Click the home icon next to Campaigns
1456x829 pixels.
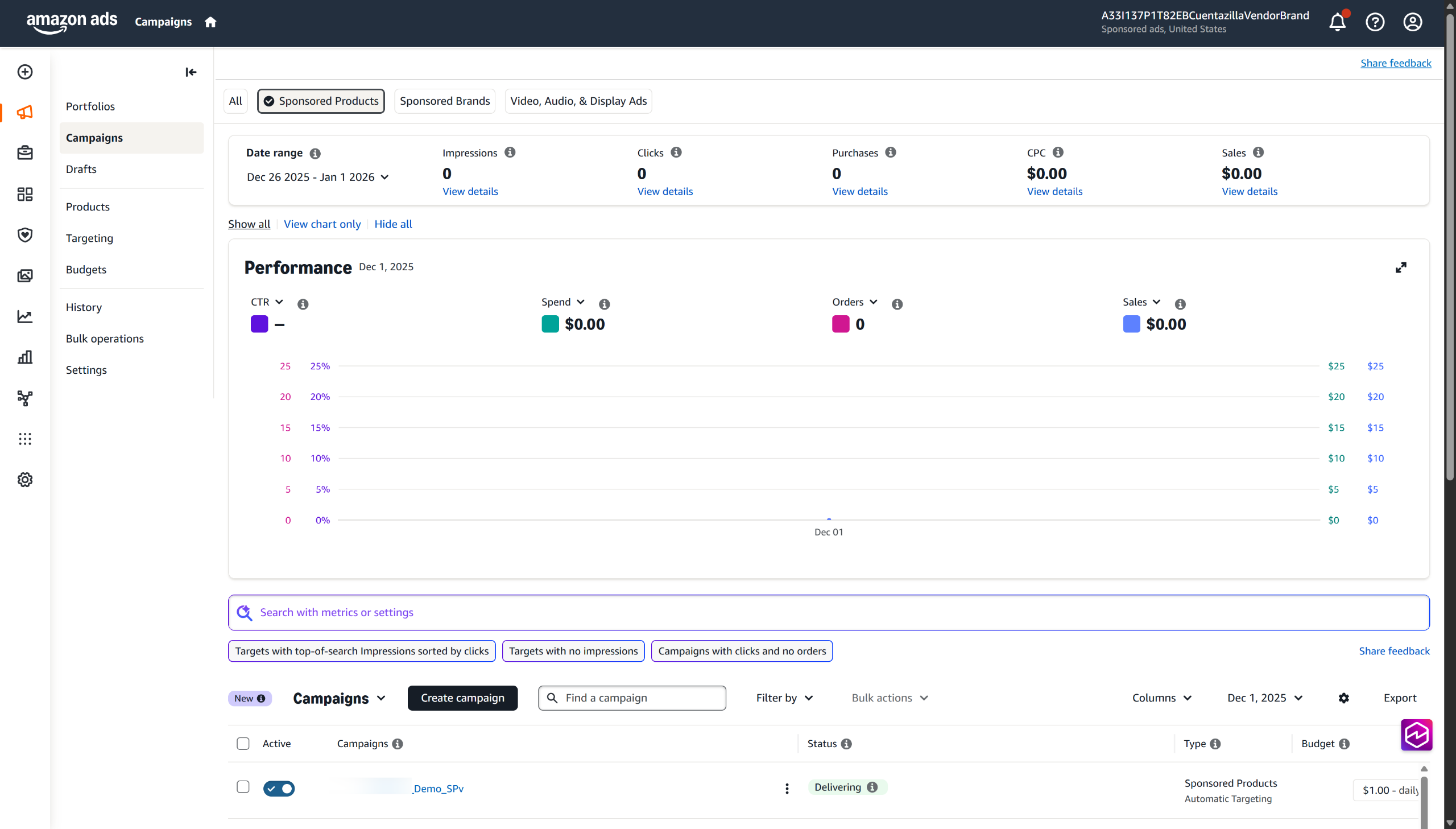click(210, 22)
